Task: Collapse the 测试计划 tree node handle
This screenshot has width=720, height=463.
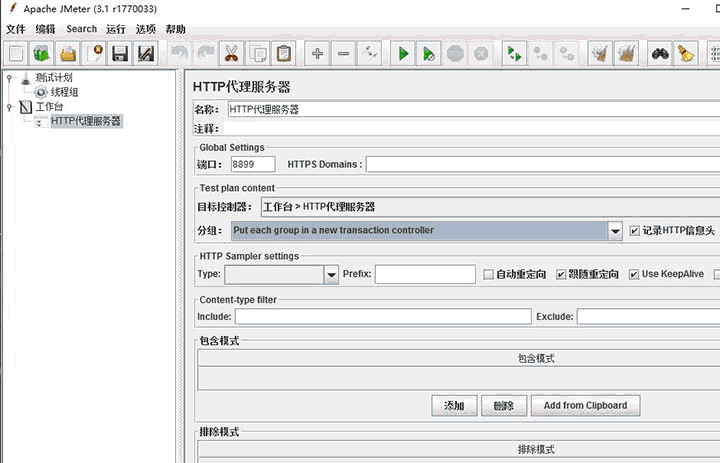Action: (x=9, y=78)
